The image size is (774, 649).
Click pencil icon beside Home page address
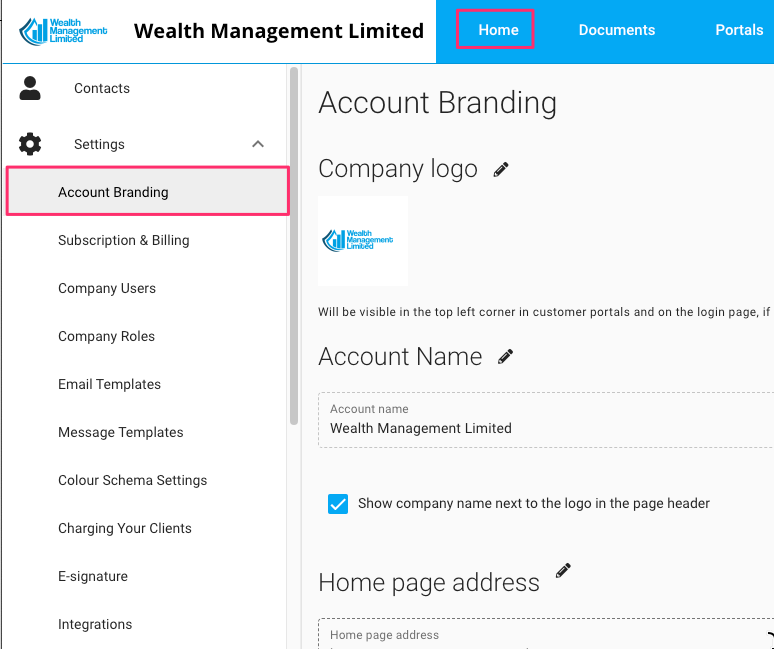tap(563, 571)
